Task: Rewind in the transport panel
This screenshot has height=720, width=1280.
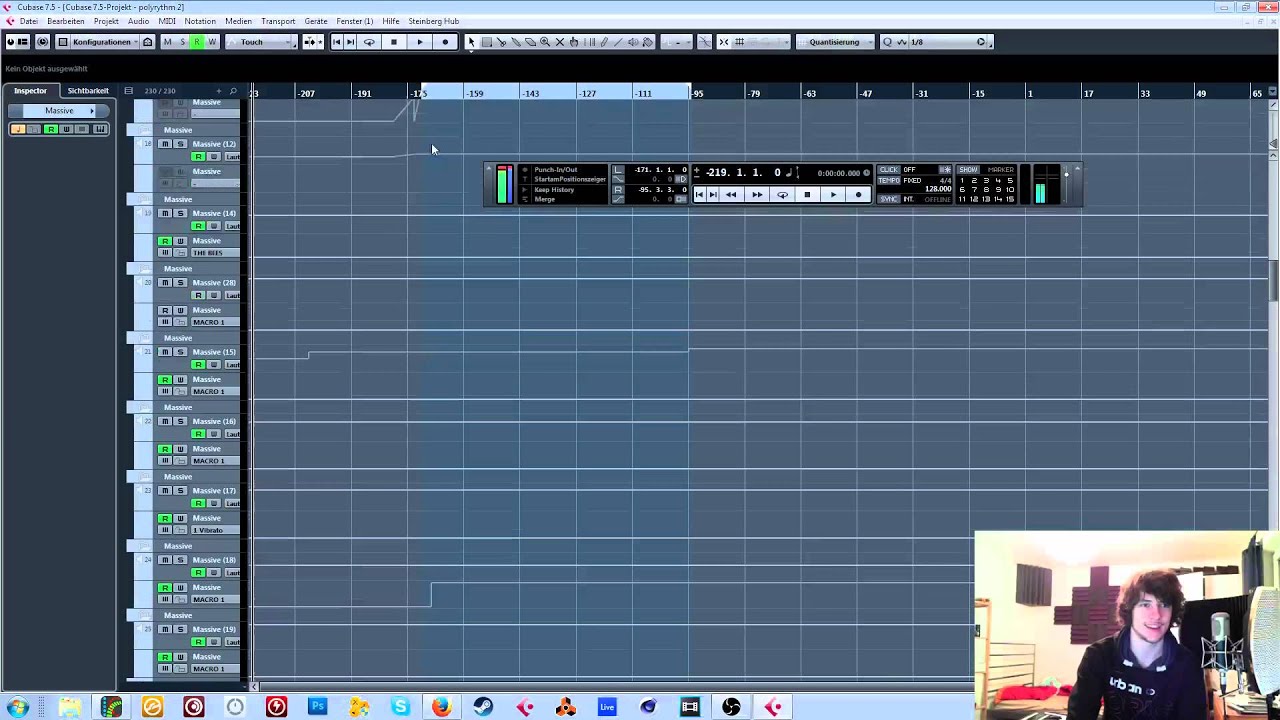Action: point(732,195)
